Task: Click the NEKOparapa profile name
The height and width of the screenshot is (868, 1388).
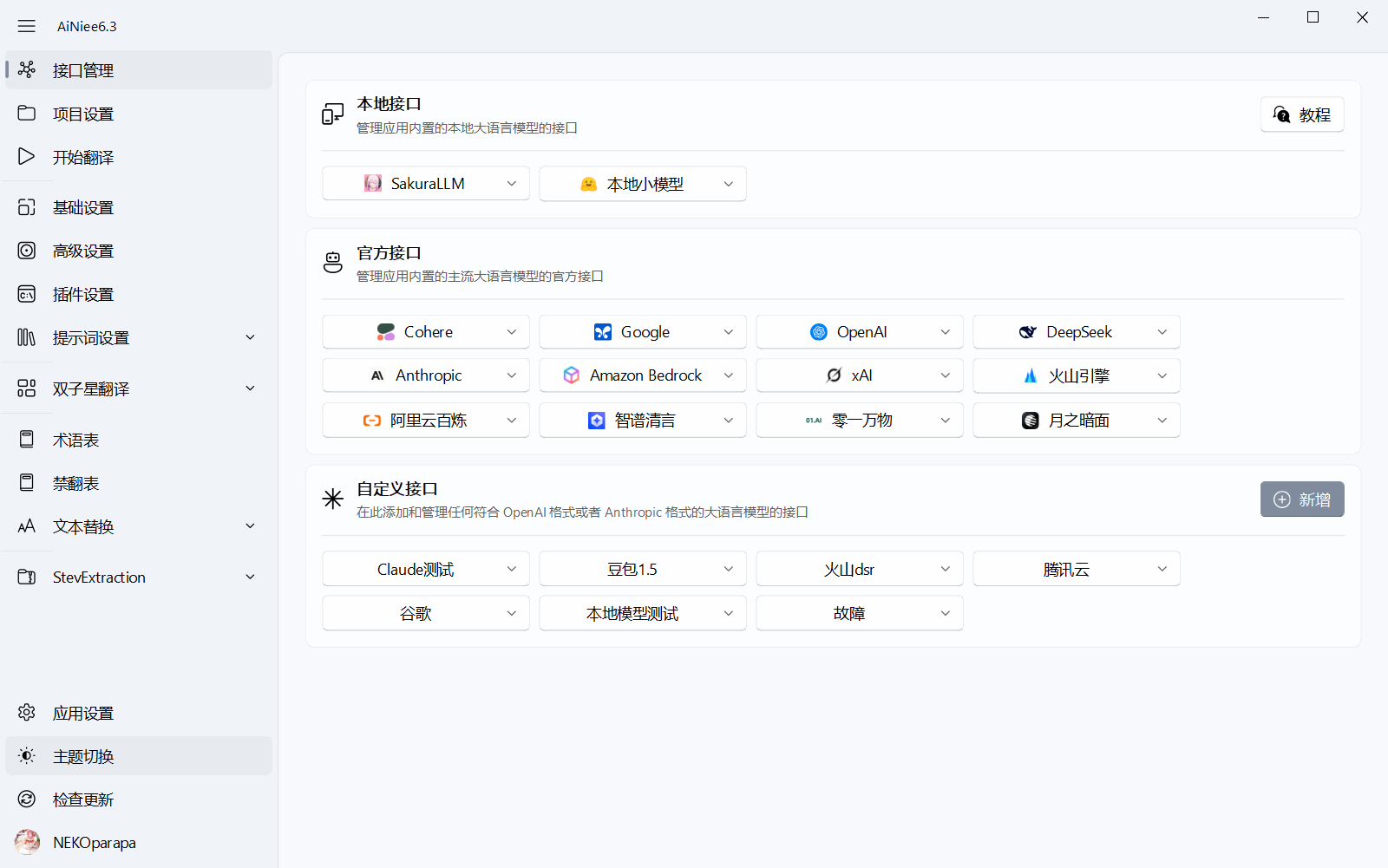Action: pos(95,843)
